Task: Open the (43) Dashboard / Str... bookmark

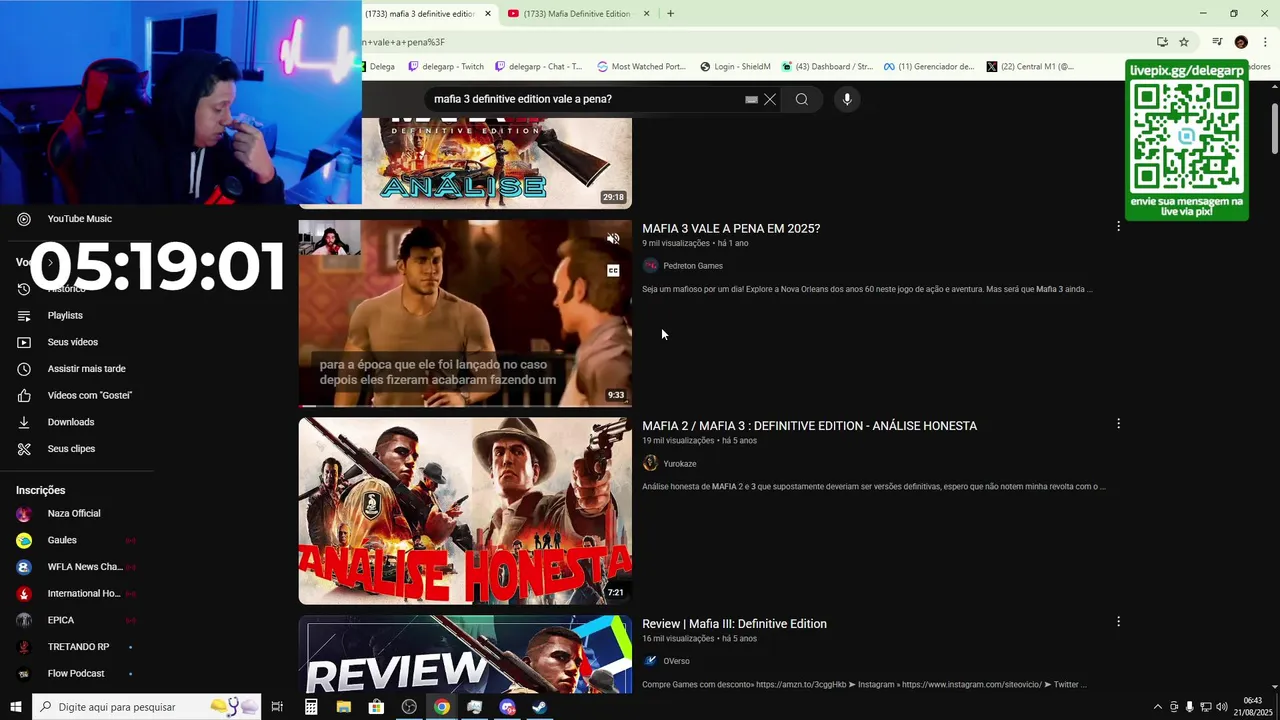Action: pyautogui.click(x=827, y=67)
